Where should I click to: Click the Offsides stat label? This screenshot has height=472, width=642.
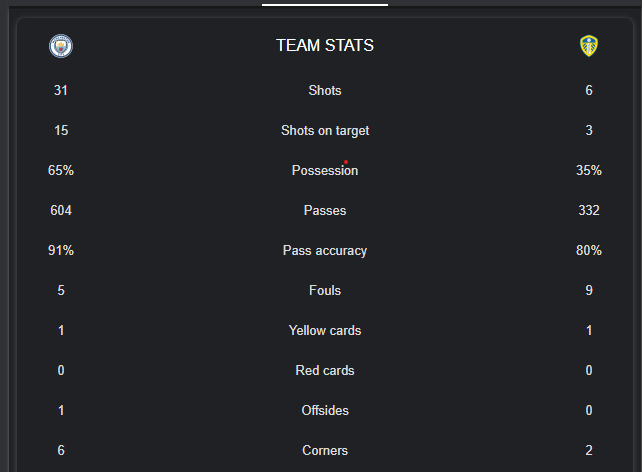point(325,410)
